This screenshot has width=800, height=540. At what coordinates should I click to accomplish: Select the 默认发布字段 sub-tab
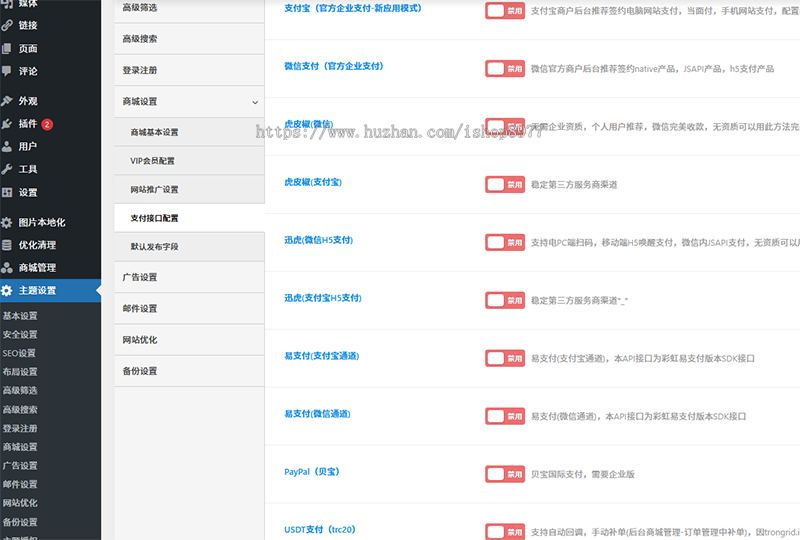(189, 247)
